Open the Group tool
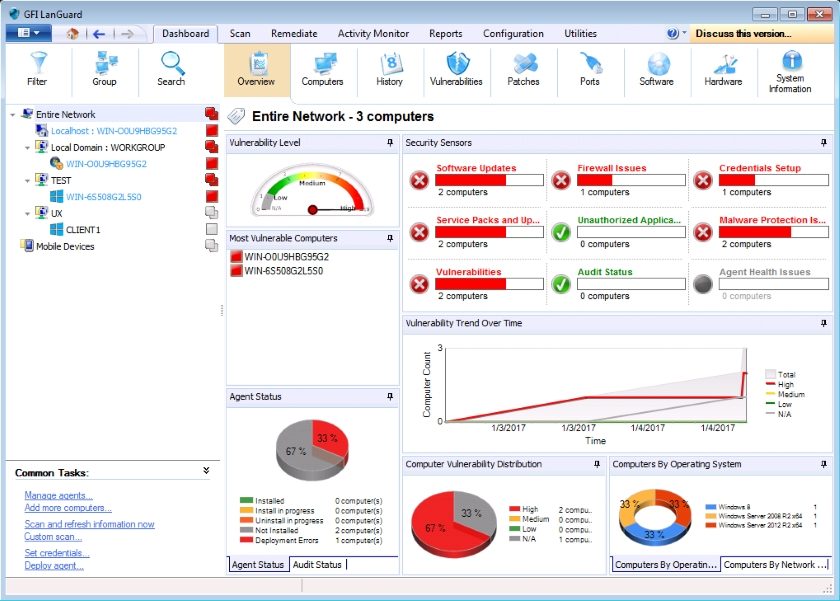840x601 pixels. point(104,70)
